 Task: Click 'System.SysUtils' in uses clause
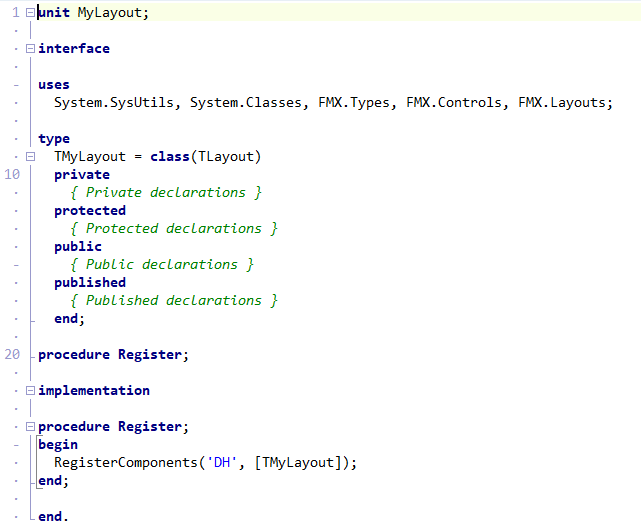pyautogui.click(x=114, y=103)
